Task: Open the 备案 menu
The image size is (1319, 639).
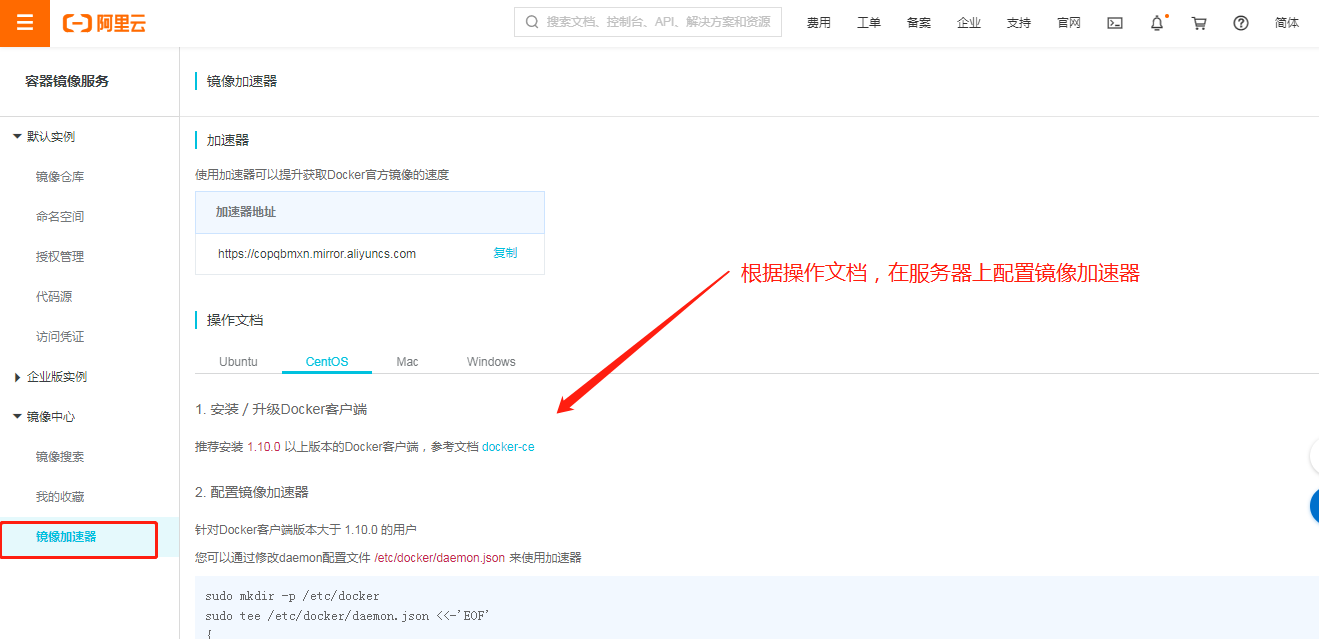Action: point(919,23)
